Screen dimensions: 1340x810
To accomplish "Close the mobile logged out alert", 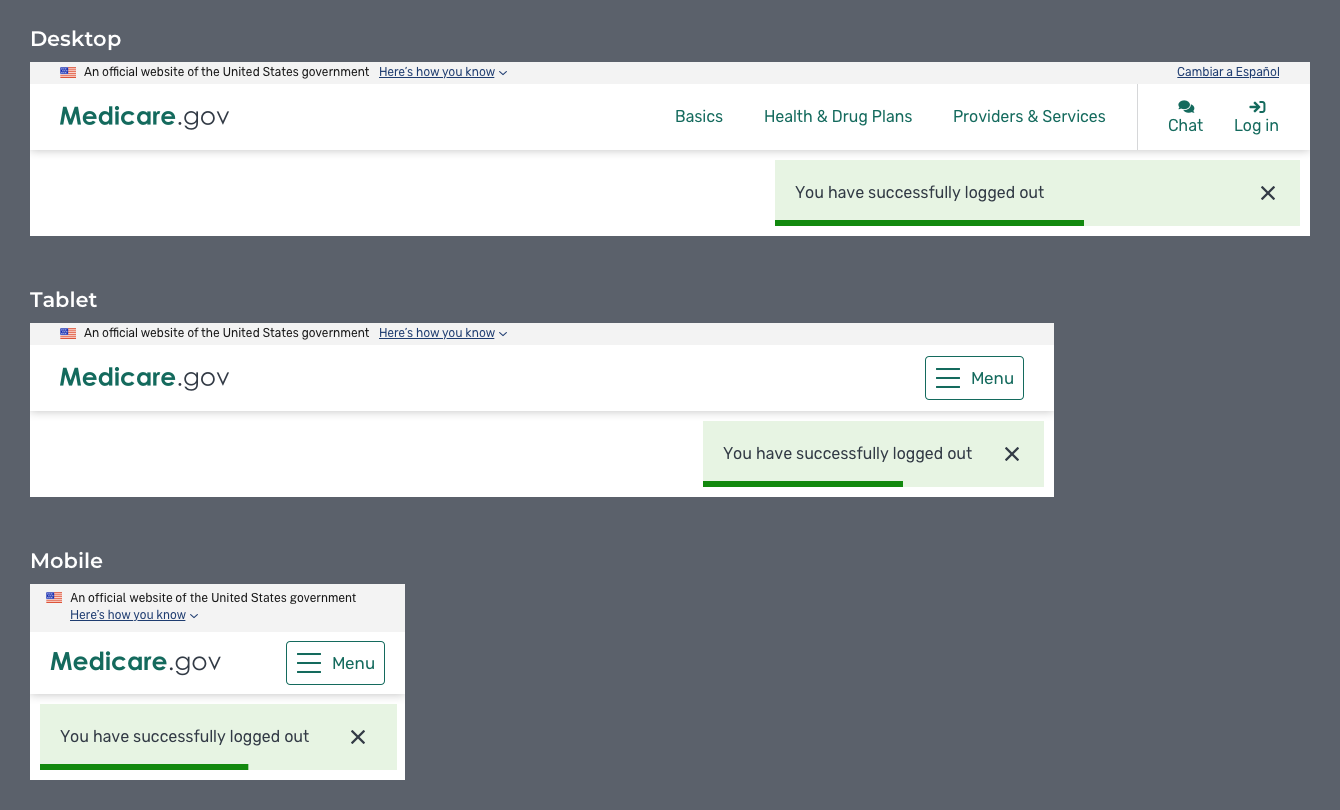I will point(358,737).
